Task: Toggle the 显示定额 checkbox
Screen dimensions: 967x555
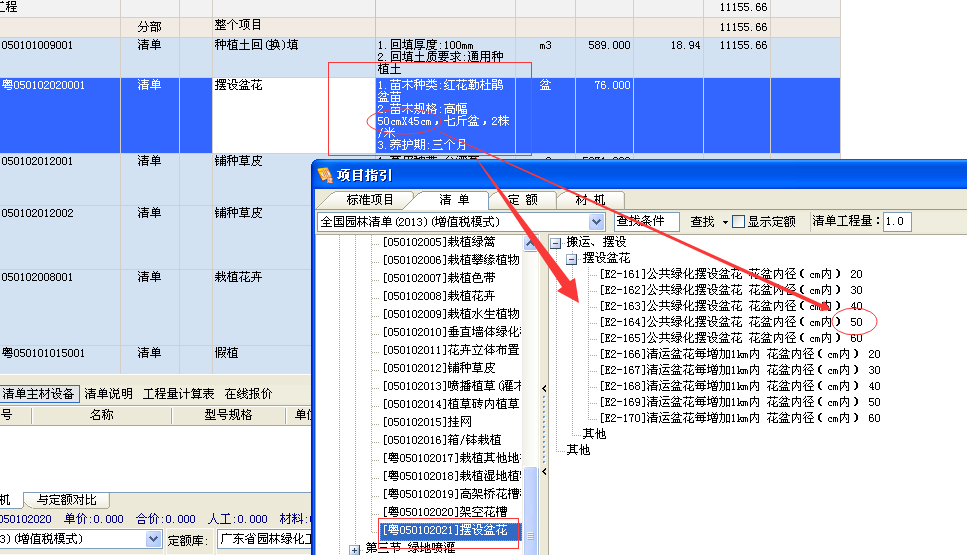Action: pos(738,221)
